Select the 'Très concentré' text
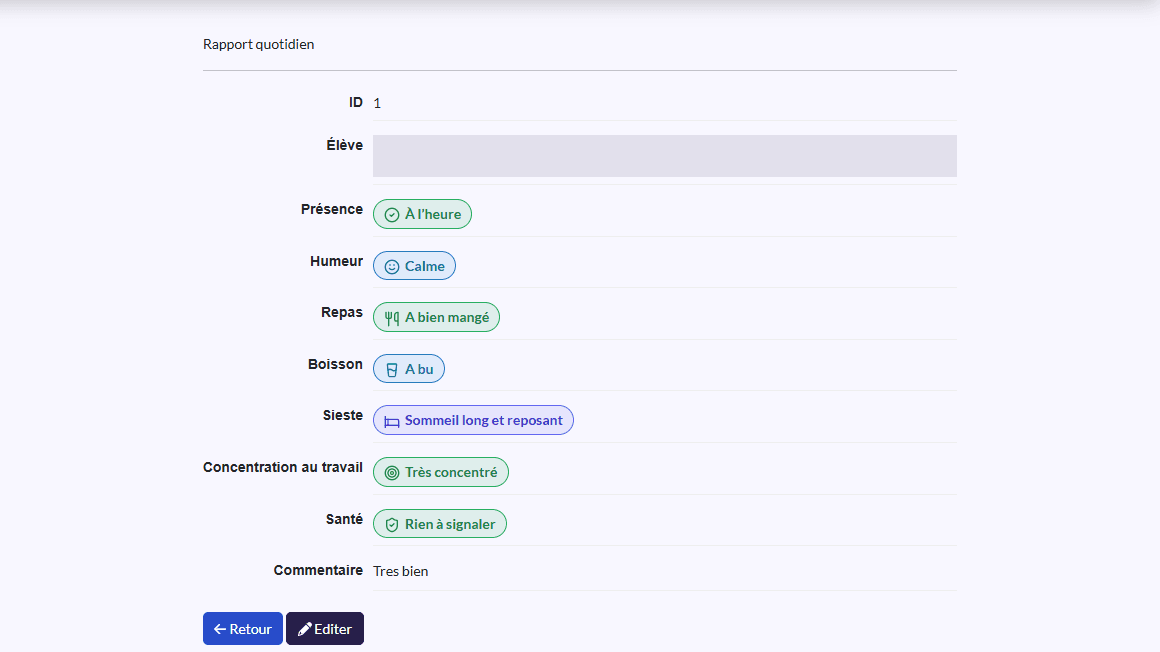 451,472
